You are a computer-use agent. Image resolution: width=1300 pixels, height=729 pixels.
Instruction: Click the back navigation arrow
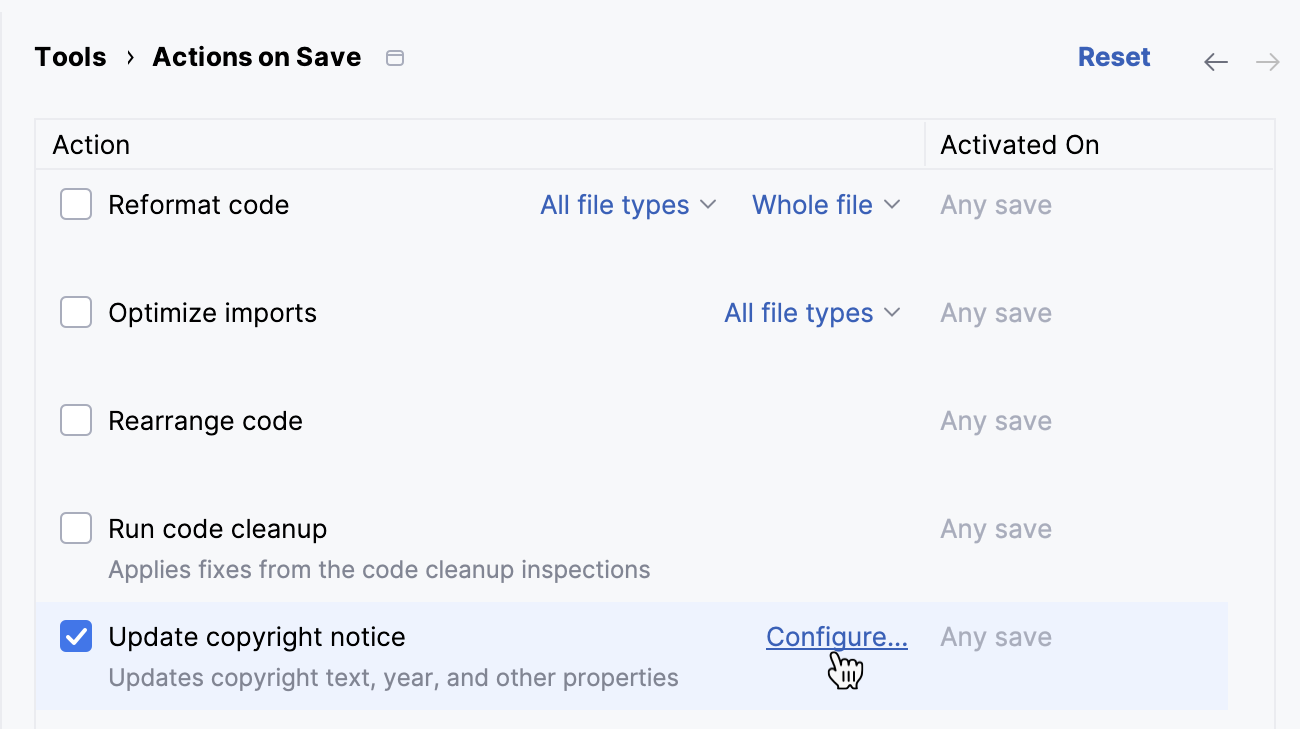(x=1216, y=61)
